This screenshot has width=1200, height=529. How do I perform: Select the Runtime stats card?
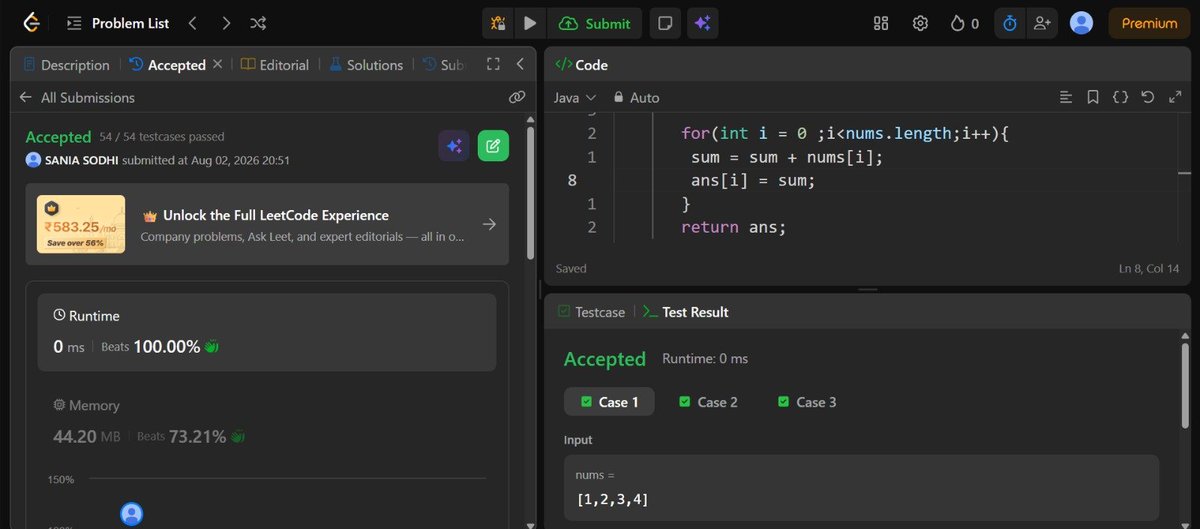pyautogui.click(x=267, y=332)
